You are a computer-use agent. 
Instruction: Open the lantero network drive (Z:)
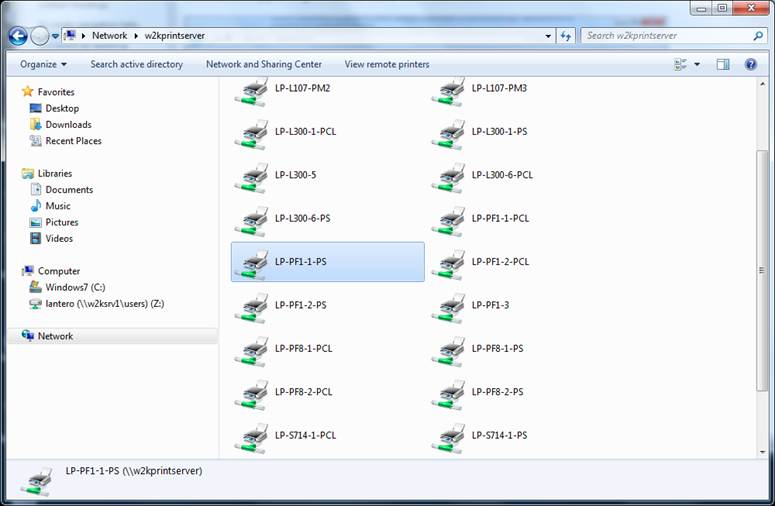pyautogui.click(x=97, y=303)
